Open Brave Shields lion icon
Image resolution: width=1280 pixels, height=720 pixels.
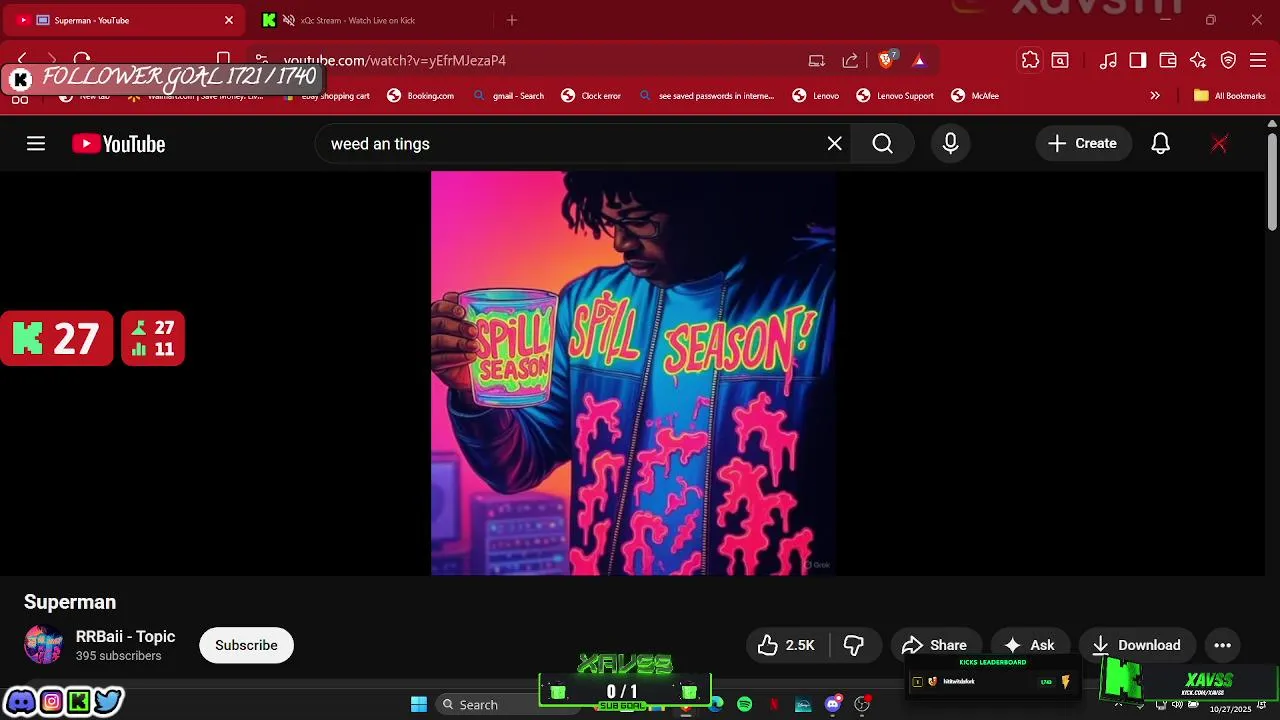[886, 60]
